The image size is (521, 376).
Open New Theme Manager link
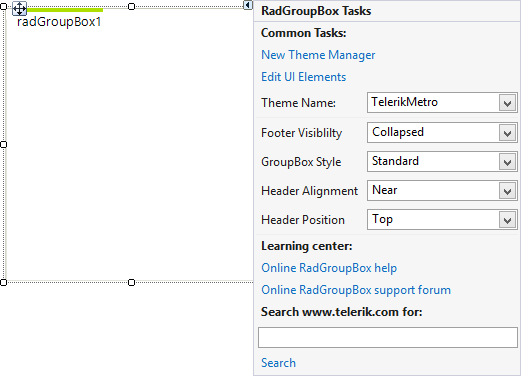coord(318,55)
